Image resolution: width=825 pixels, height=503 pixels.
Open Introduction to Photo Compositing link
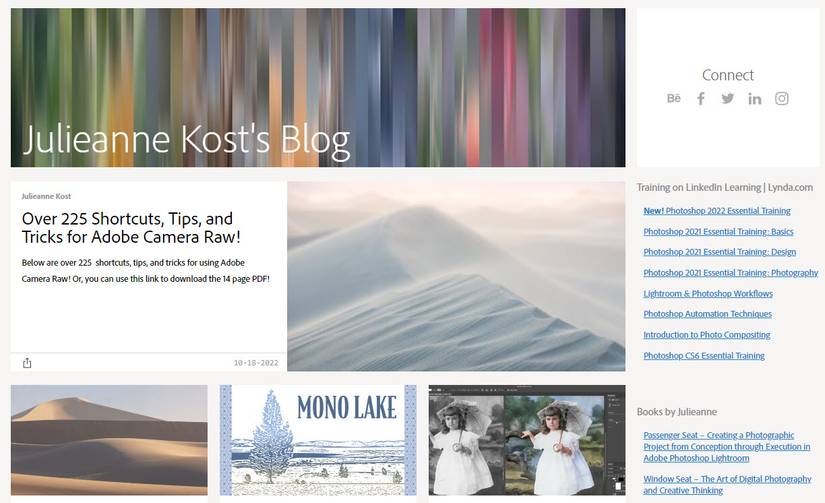click(706, 335)
